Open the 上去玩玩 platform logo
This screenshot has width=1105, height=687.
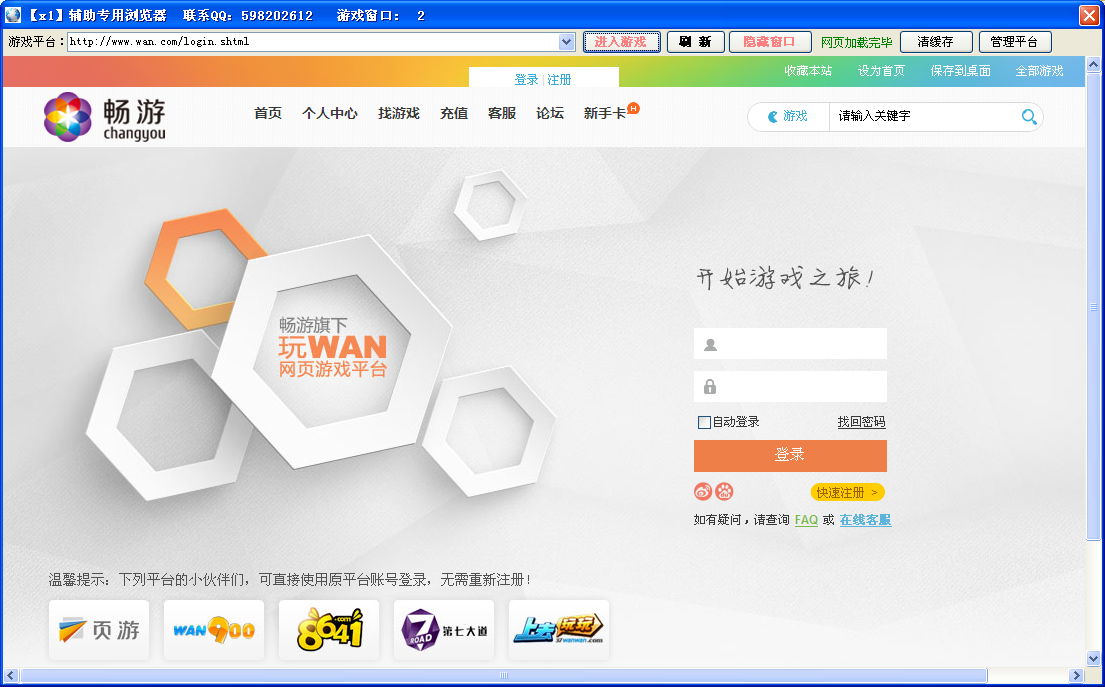point(559,630)
